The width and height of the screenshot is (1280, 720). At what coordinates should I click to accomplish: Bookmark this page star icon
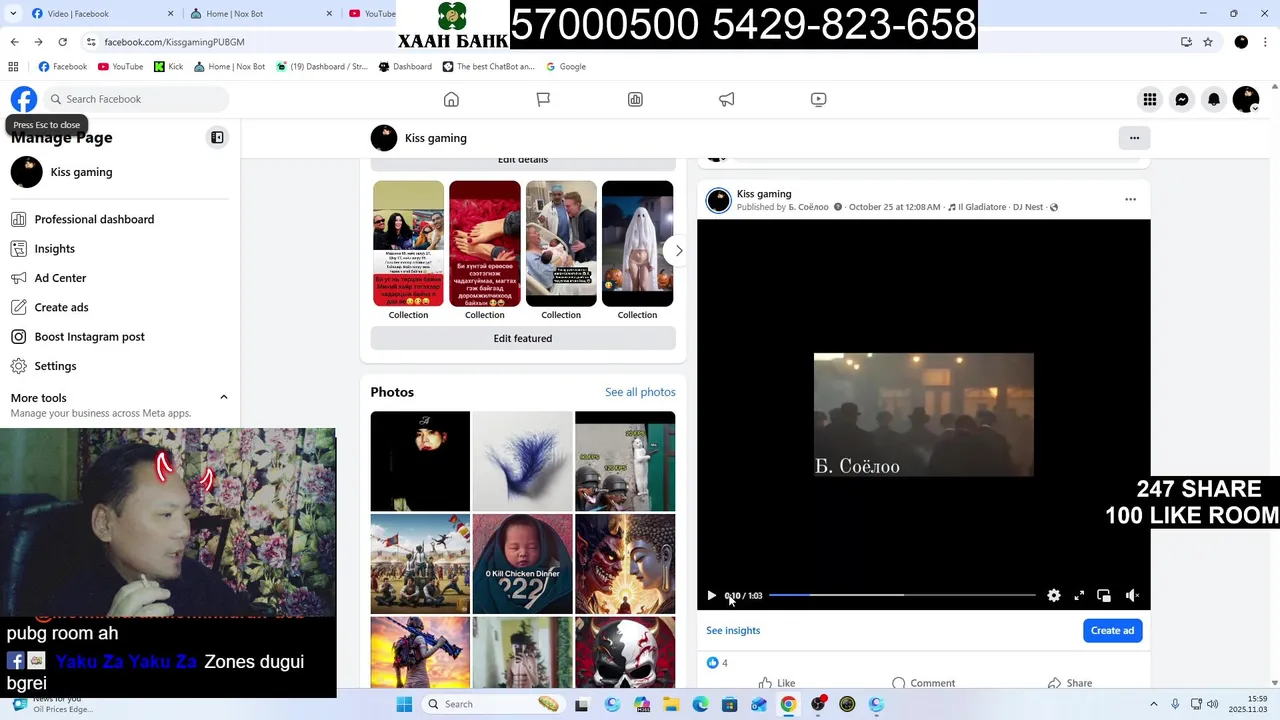(x=1208, y=42)
